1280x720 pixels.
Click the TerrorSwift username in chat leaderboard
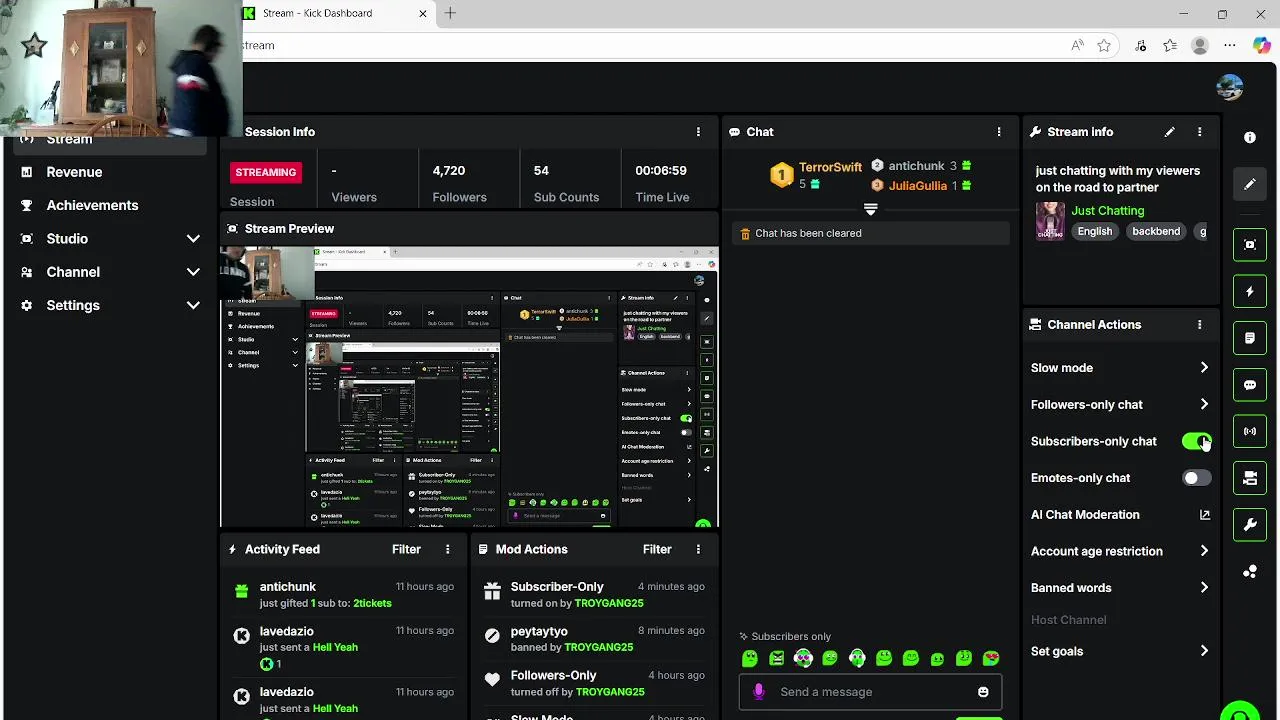[830, 167]
